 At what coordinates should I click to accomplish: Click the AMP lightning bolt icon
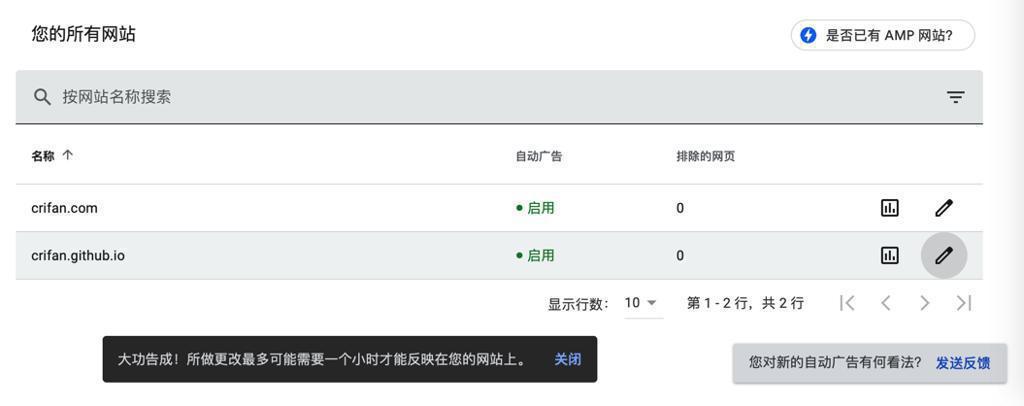point(808,36)
